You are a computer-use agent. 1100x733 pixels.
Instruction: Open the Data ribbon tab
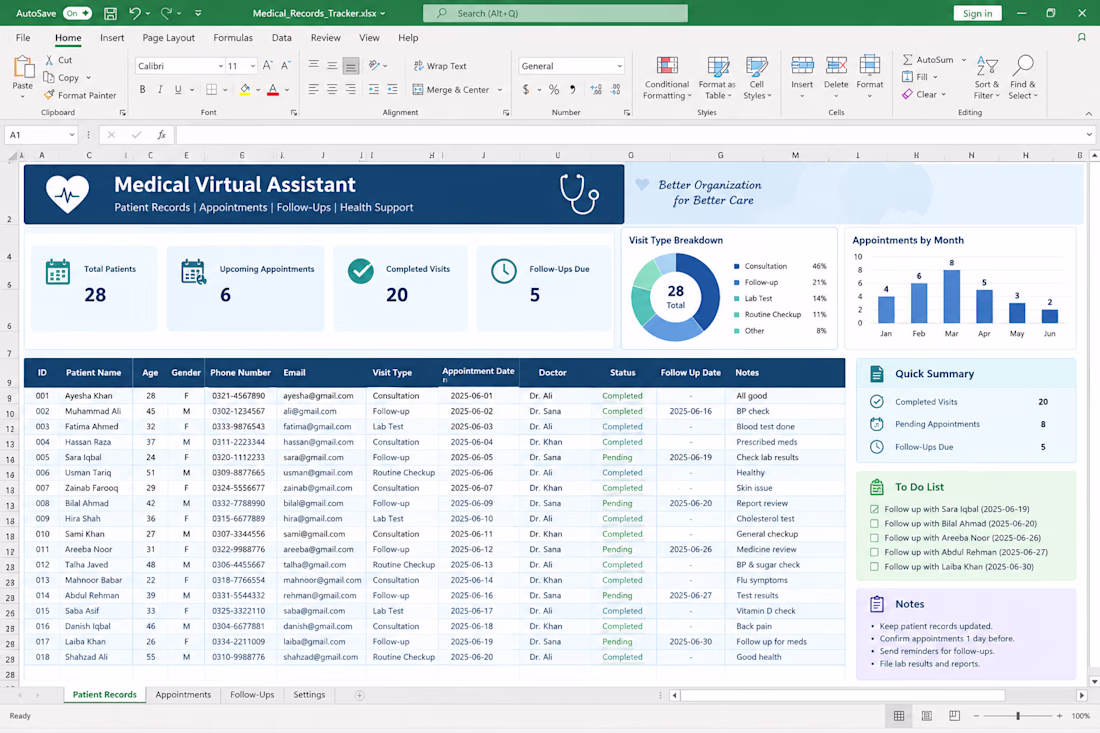(x=281, y=38)
